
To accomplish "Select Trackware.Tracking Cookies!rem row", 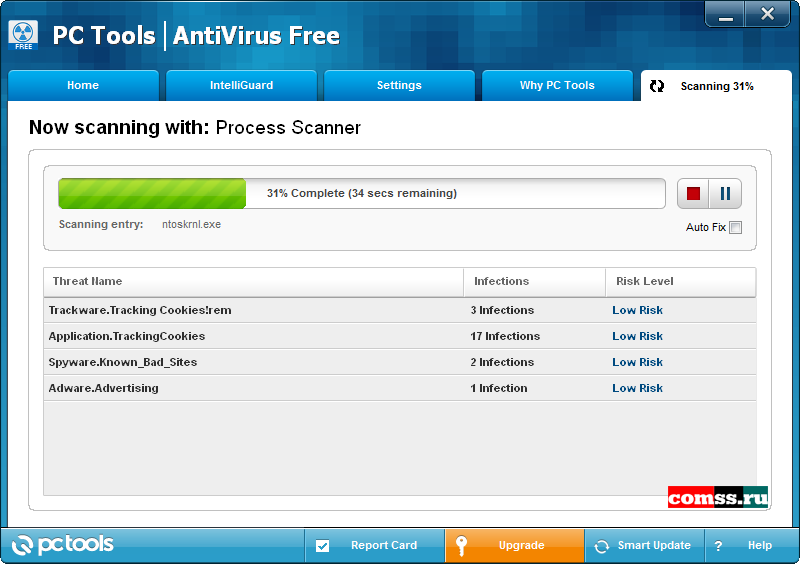I will 399,310.
